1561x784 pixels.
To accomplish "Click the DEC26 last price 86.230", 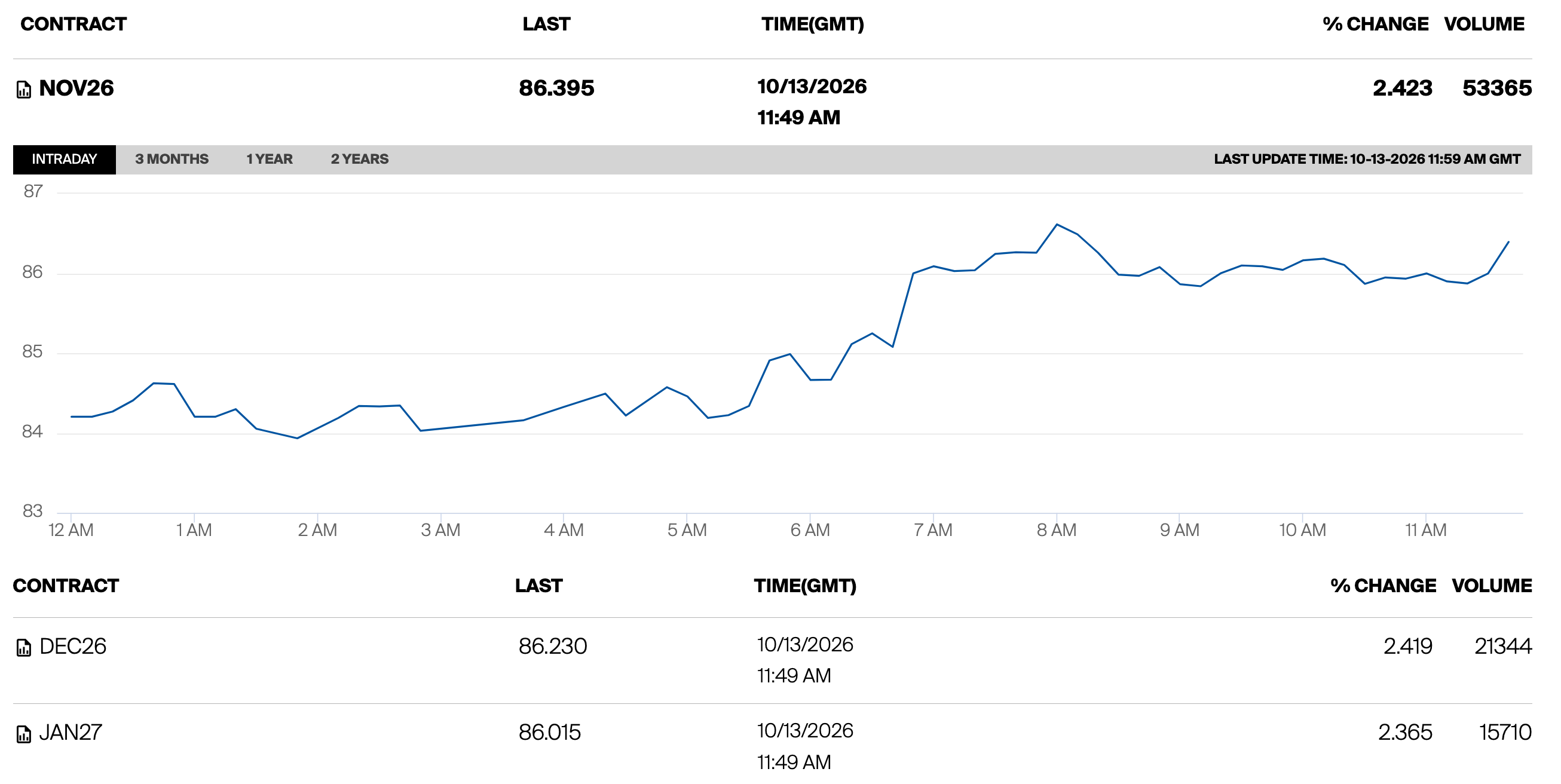I will point(553,647).
